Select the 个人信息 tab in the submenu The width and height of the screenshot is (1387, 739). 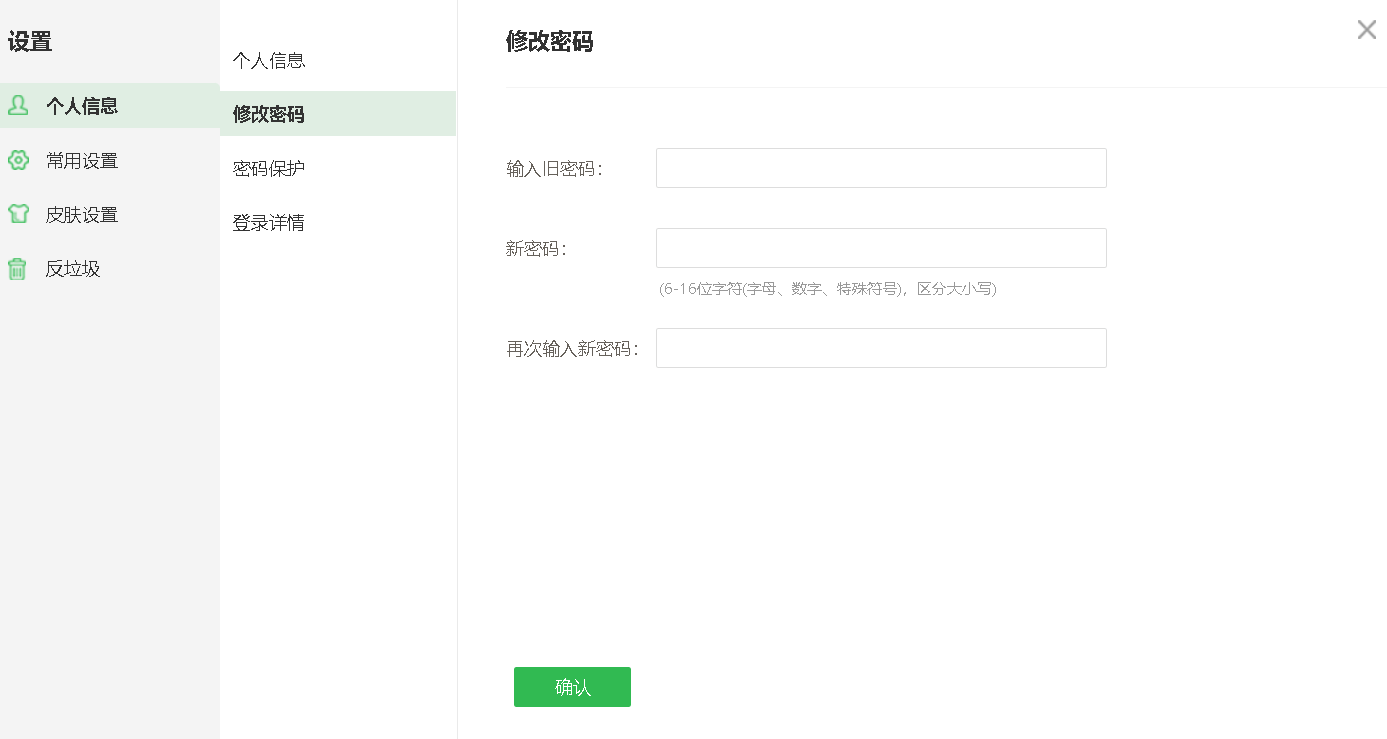[268, 60]
